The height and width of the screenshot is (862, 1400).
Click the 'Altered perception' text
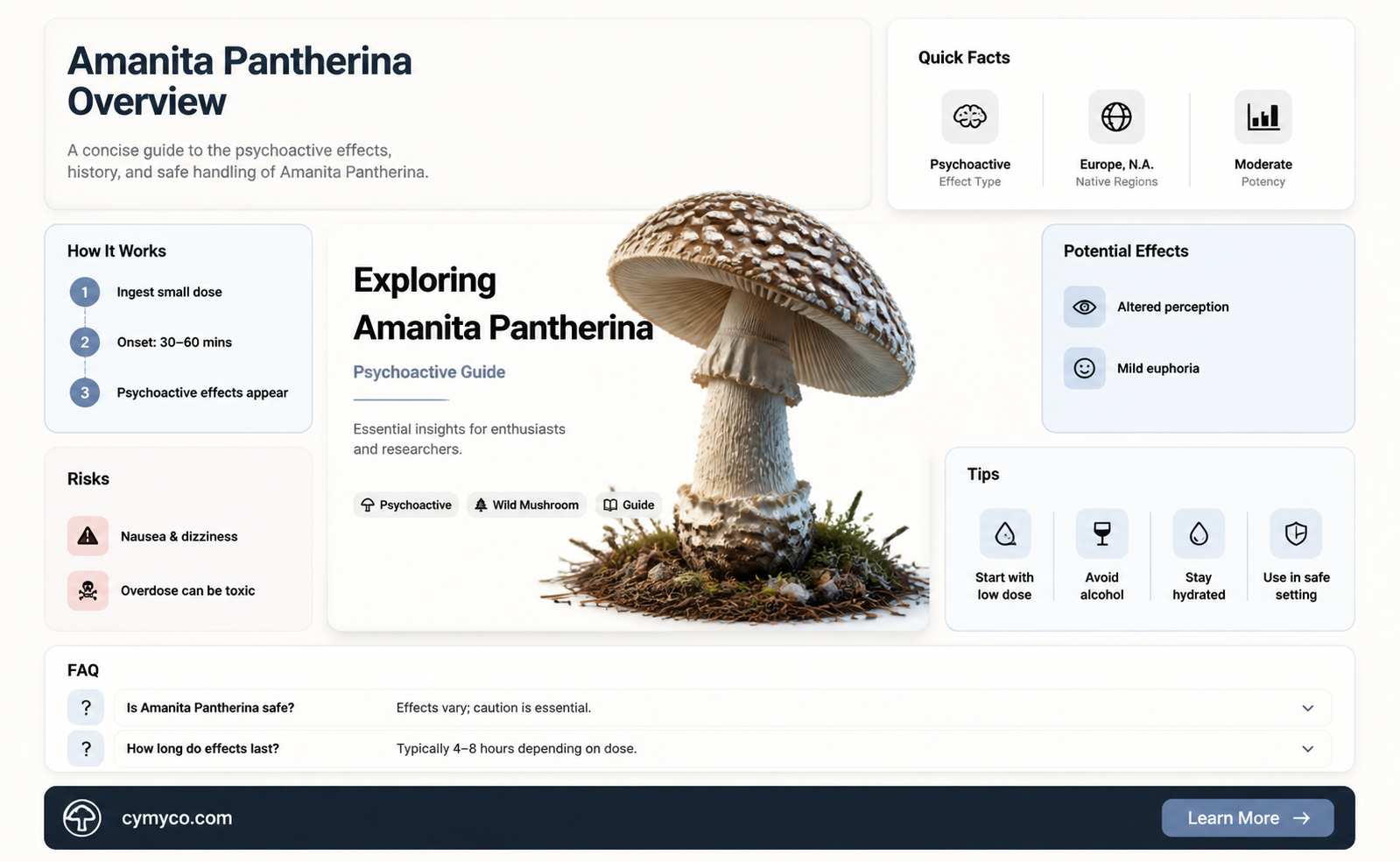pos(1173,307)
